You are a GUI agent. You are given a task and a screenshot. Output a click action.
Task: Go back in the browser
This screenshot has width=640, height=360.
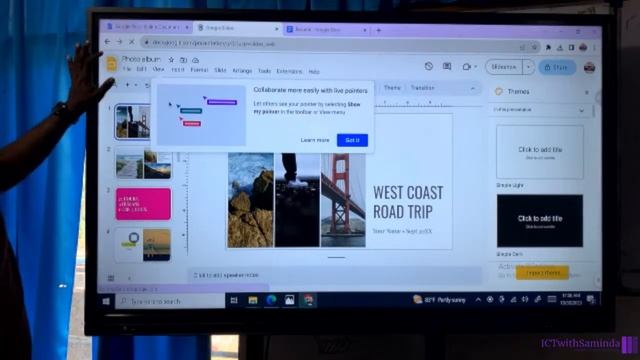coord(107,42)
